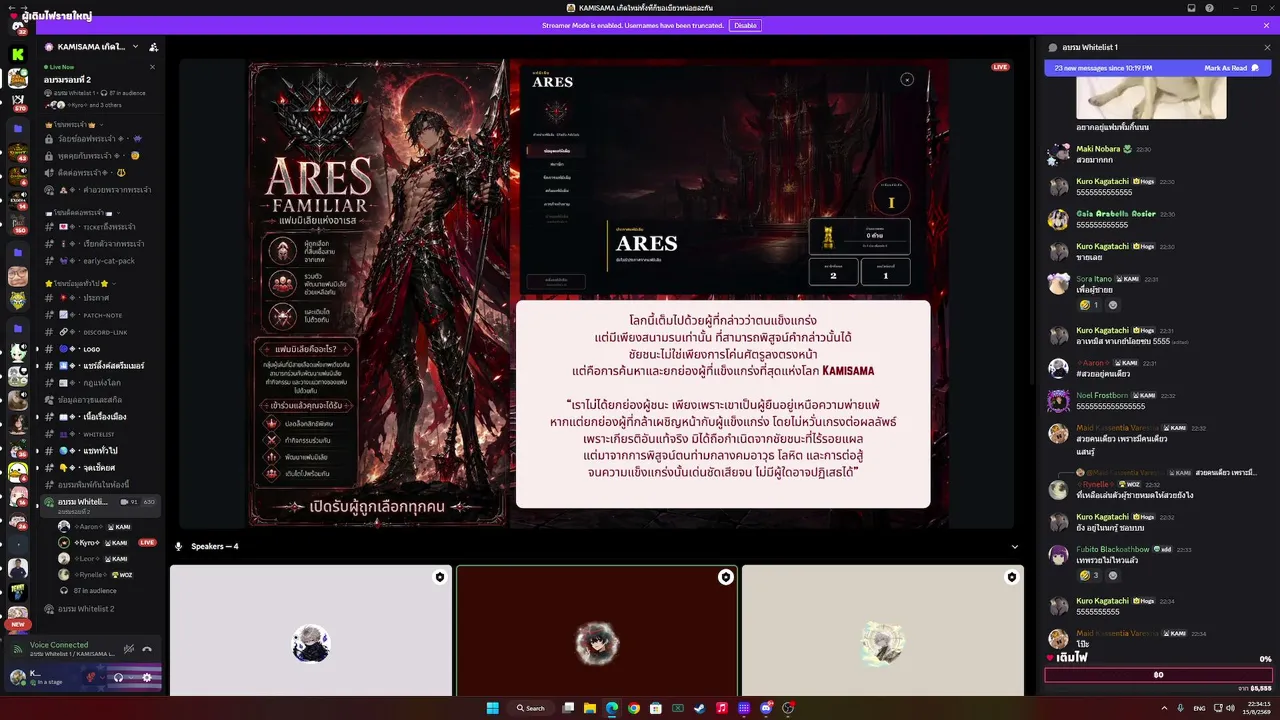Open the TICKET ถึงพระเจ้า channel
Image resolution: width=1280 pixels, height=720 pixels.
[98, 227]
